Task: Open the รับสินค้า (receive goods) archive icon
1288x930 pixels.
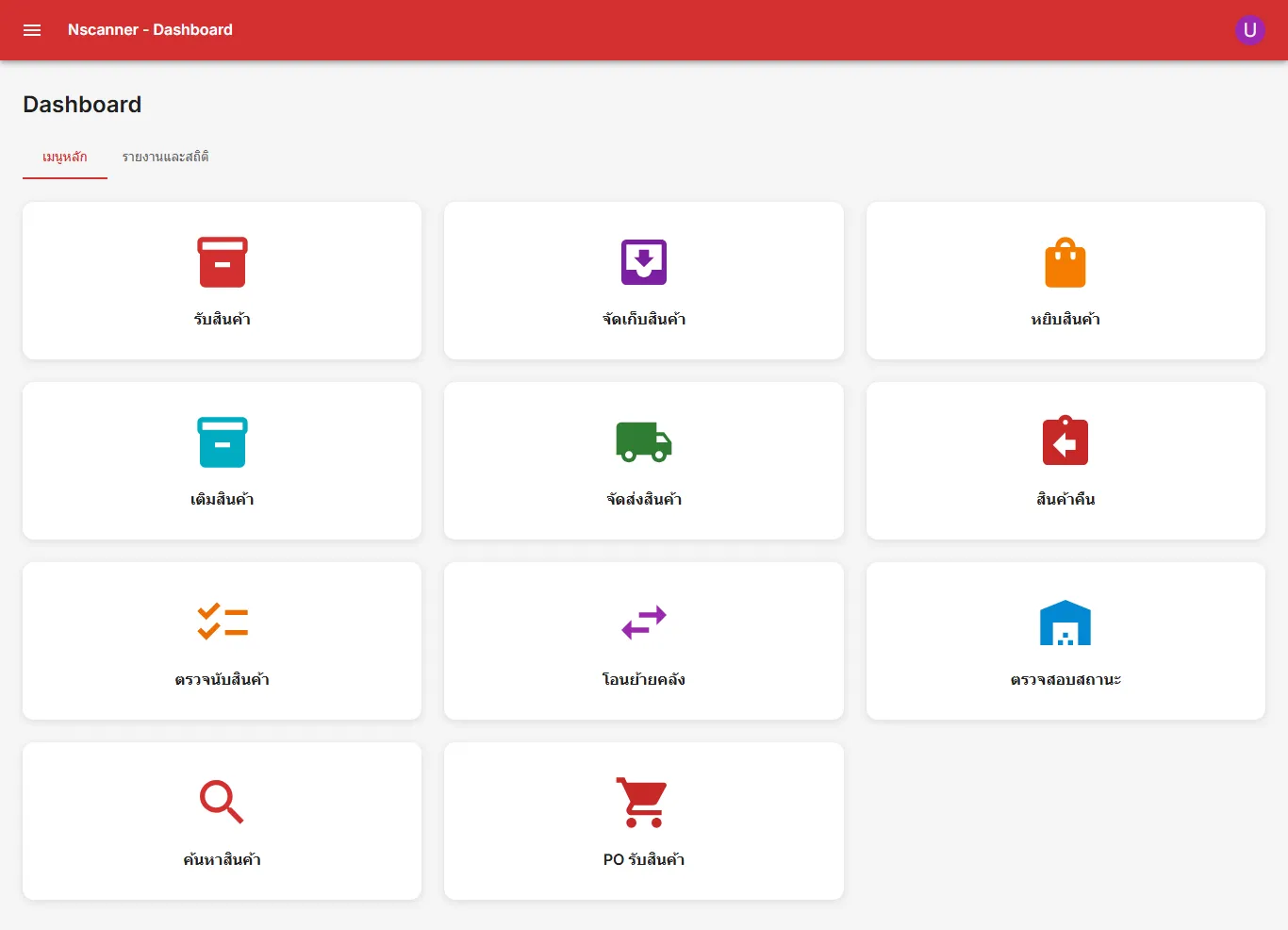Action: click(x=222, y=261)
